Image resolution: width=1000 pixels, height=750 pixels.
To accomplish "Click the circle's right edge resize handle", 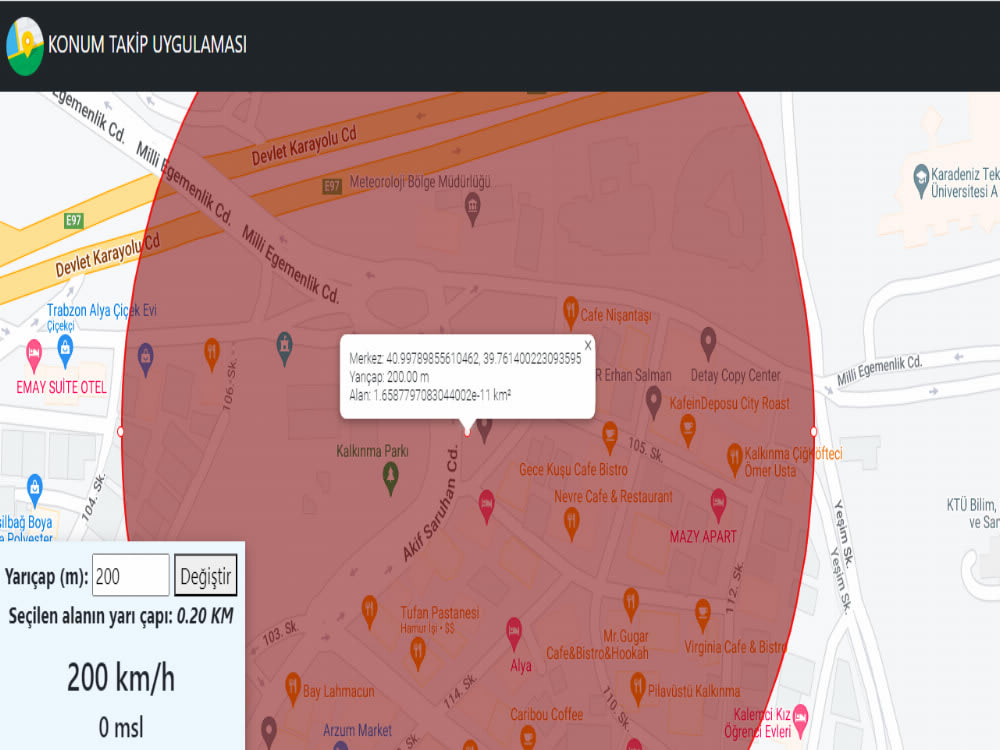I will pos(813,432).
